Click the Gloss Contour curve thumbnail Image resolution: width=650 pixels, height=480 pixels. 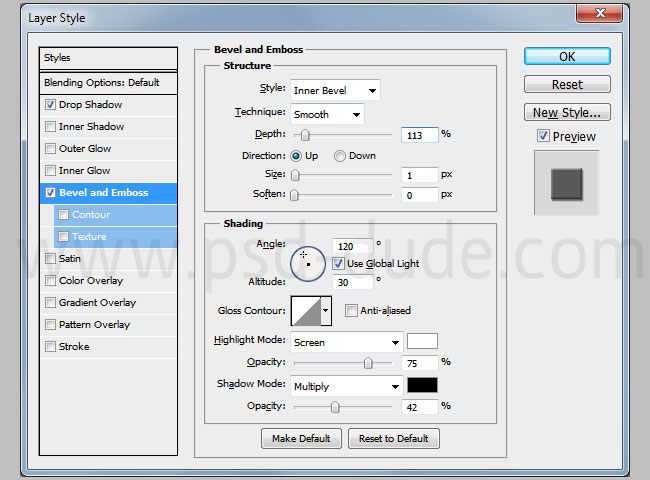point(306,311)
